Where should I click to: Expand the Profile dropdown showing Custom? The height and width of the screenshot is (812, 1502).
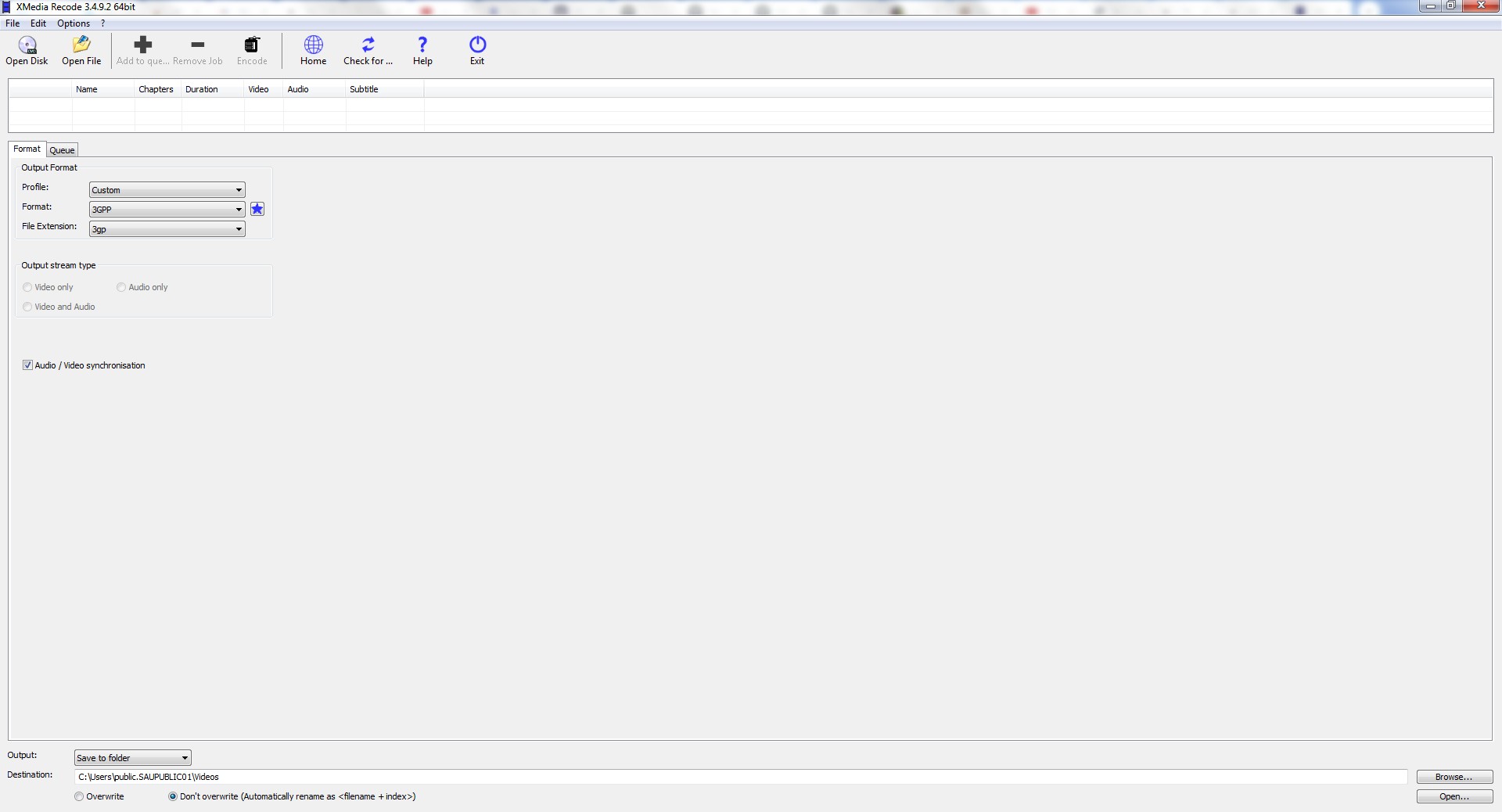click(167, 190)
